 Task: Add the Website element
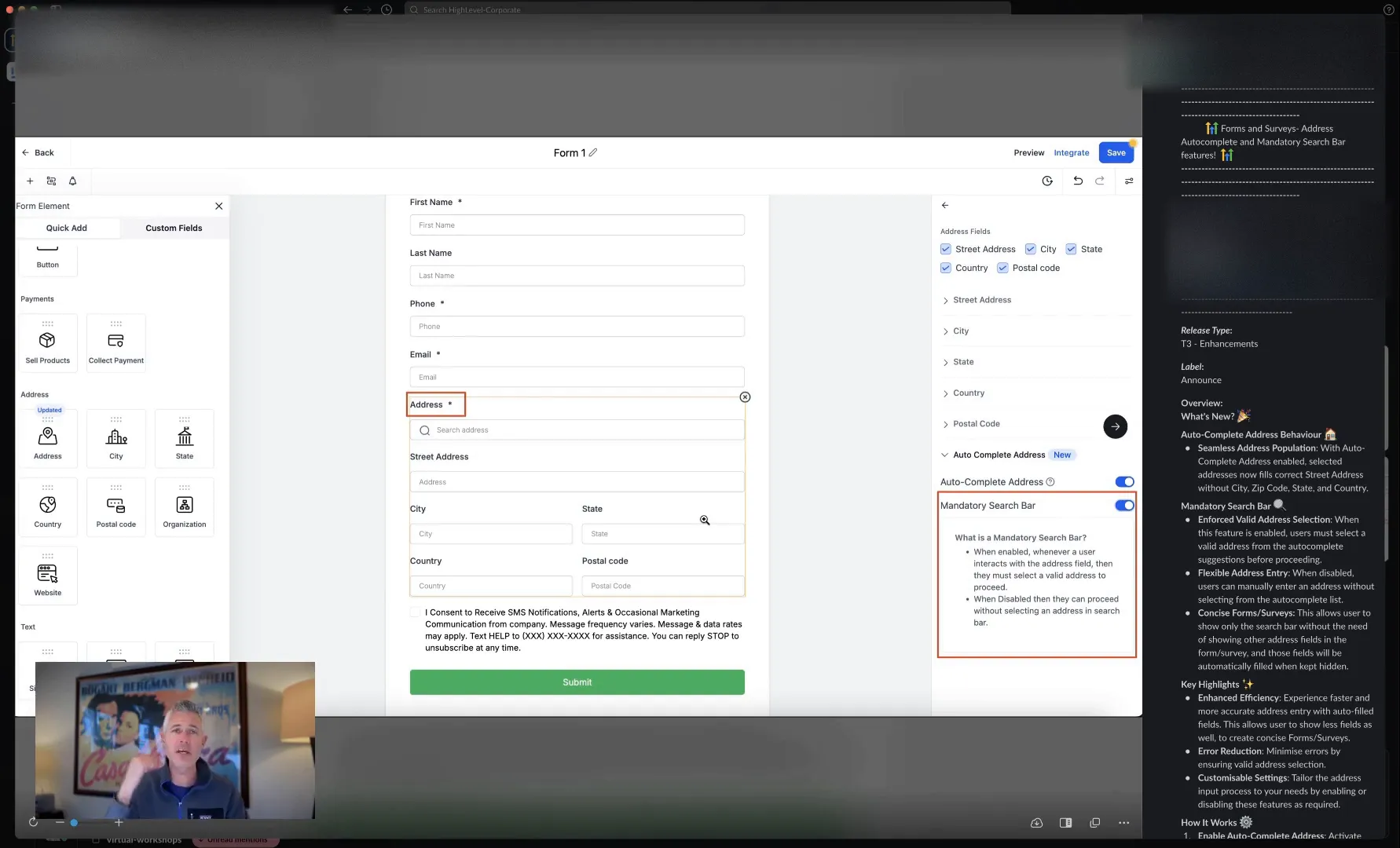pyautogui.click(x=48, y=576)
